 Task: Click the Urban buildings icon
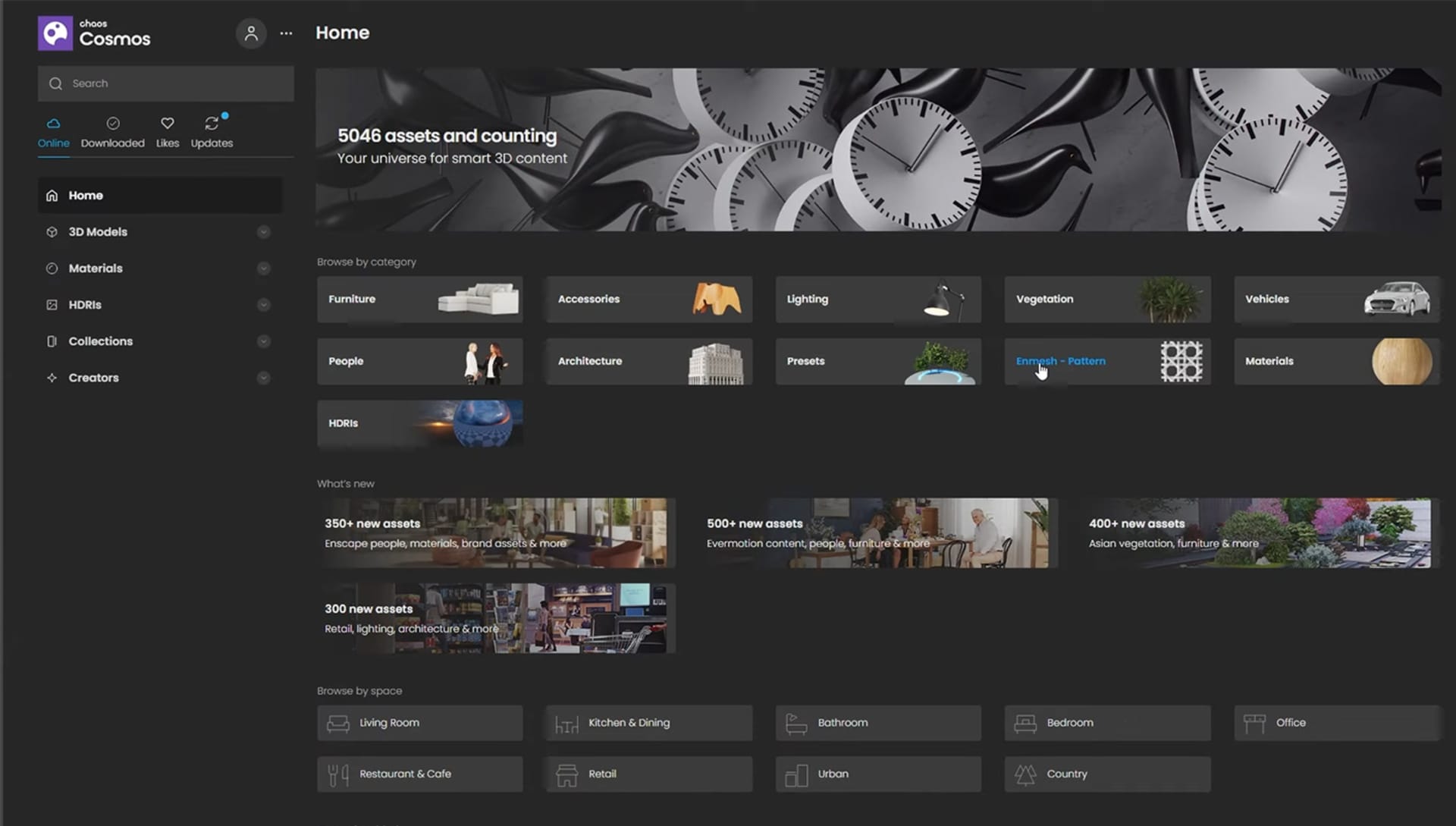[x=796, y=775]
